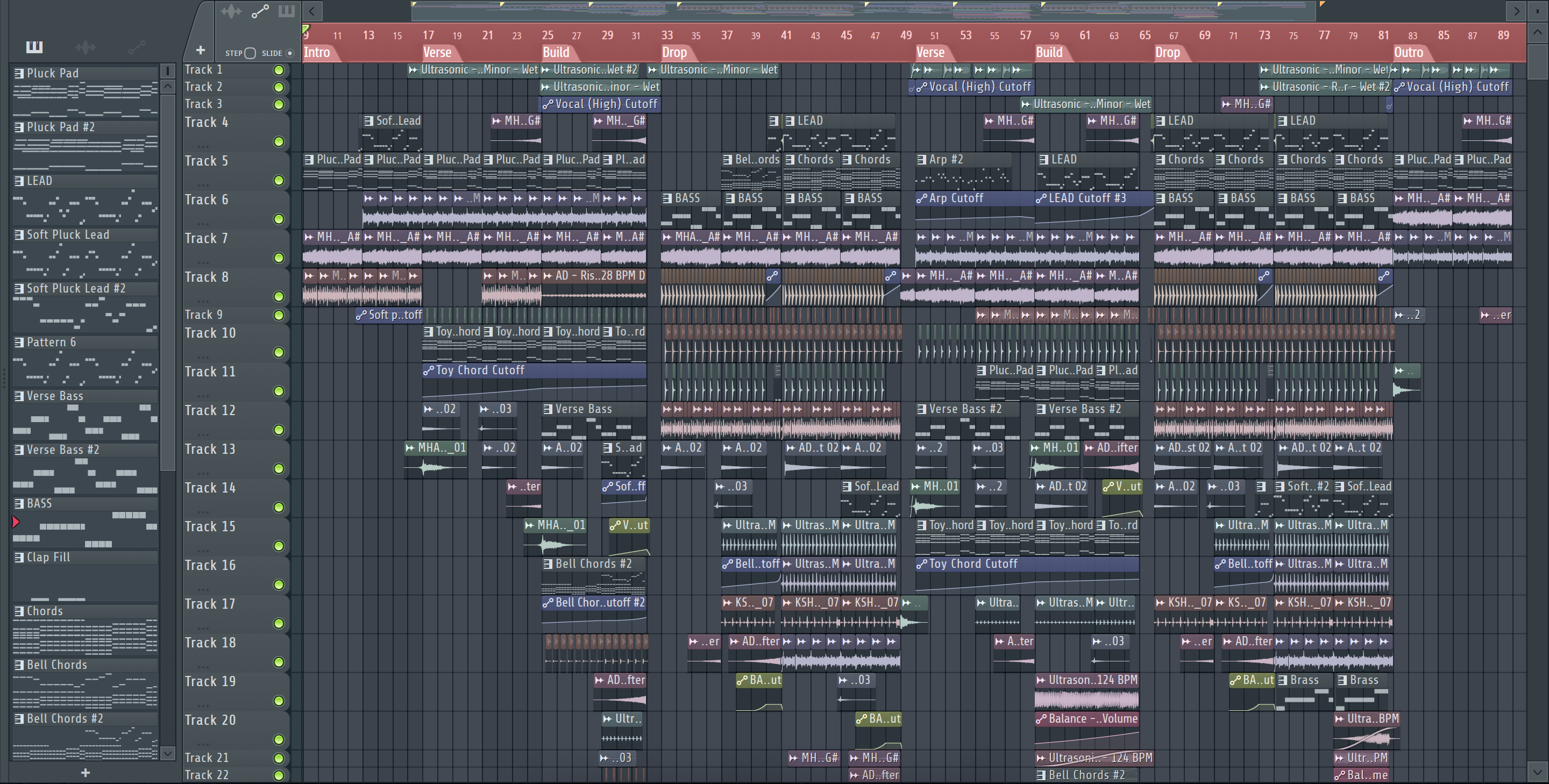Screen dimensions: 1549x784
Task: Click the picker list scroll up arrow
Action: (168, 87)
